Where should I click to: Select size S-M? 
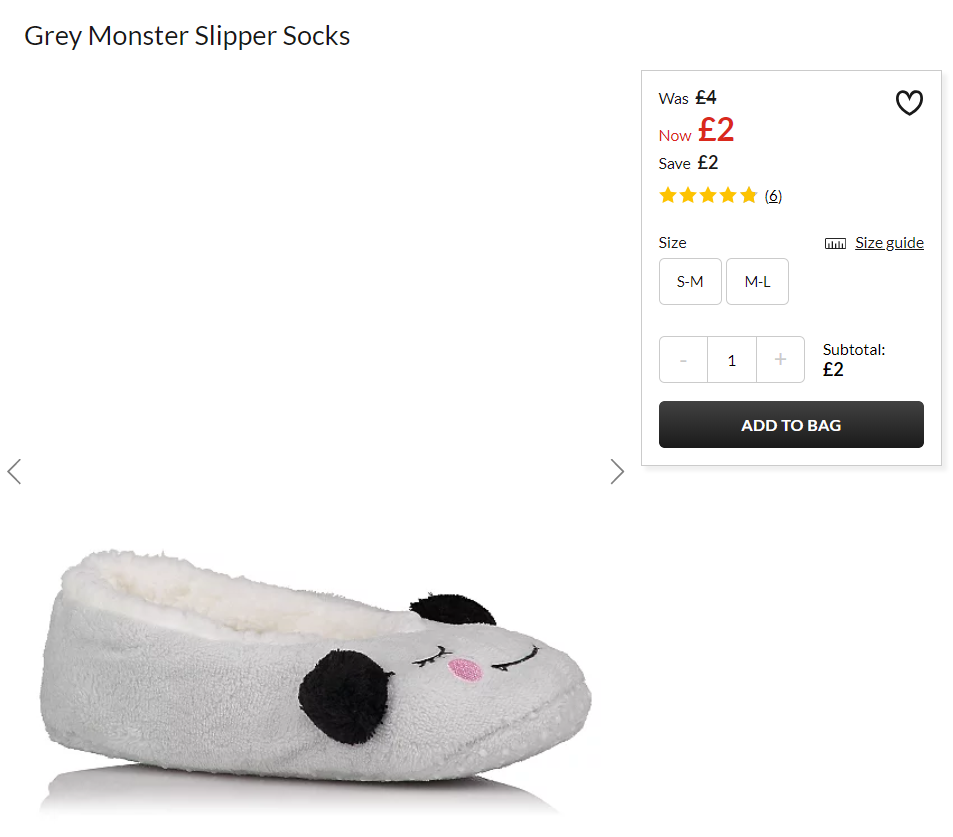(690, 281)
